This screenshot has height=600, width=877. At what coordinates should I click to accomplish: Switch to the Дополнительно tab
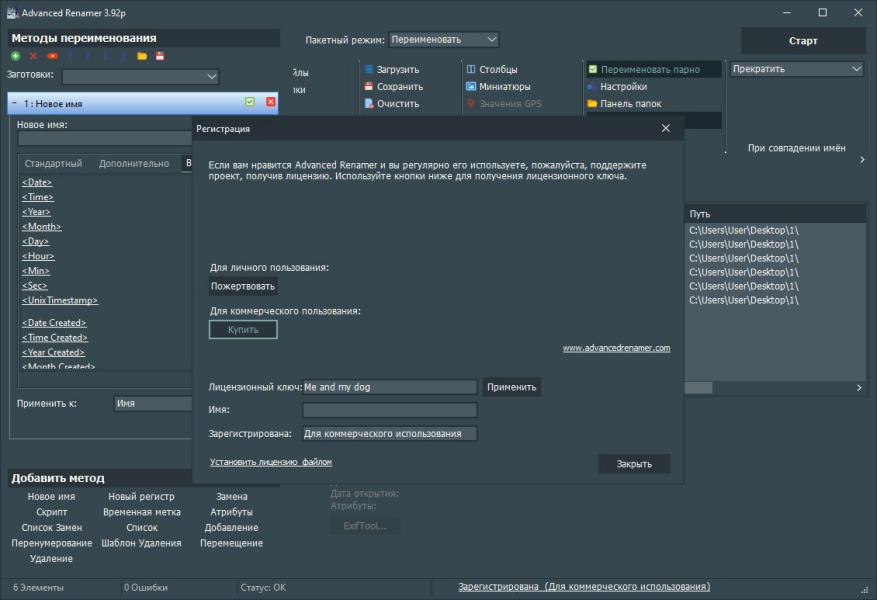[134, 163]
